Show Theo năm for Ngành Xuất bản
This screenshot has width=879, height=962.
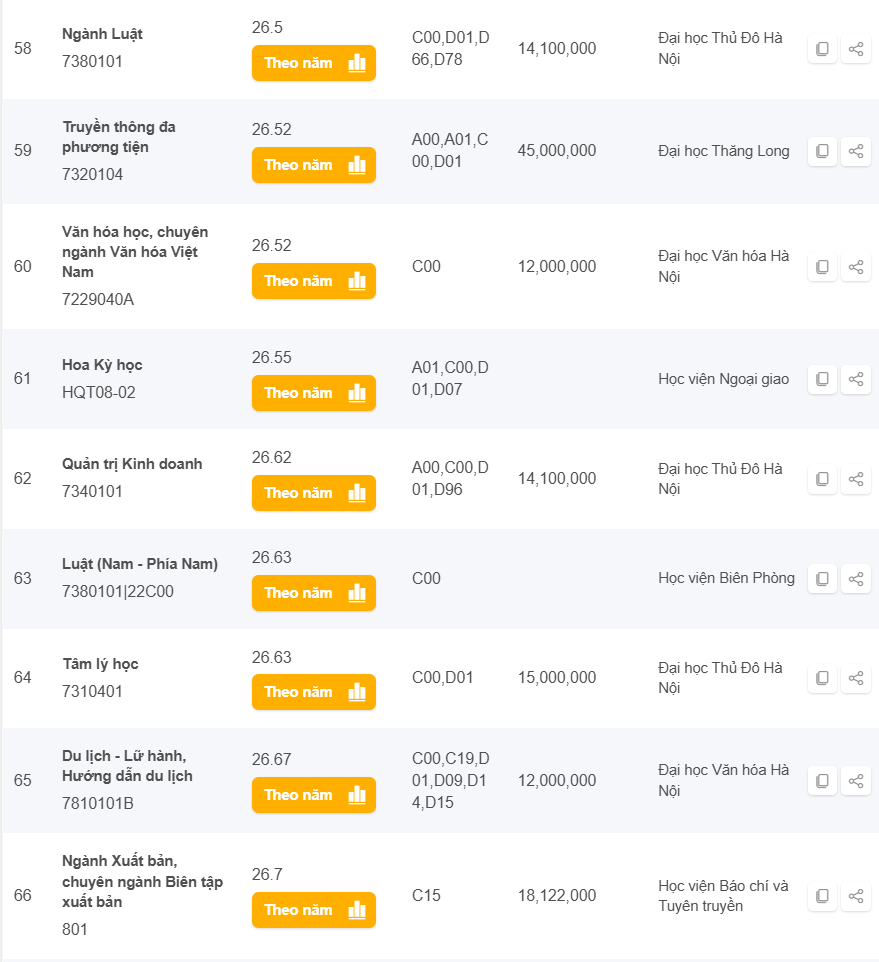click(x=313, y=910)
